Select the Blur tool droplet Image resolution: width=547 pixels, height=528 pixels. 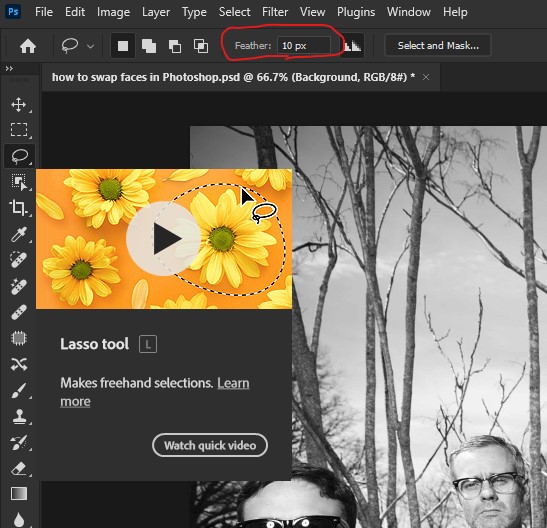[x=19, y=520]
